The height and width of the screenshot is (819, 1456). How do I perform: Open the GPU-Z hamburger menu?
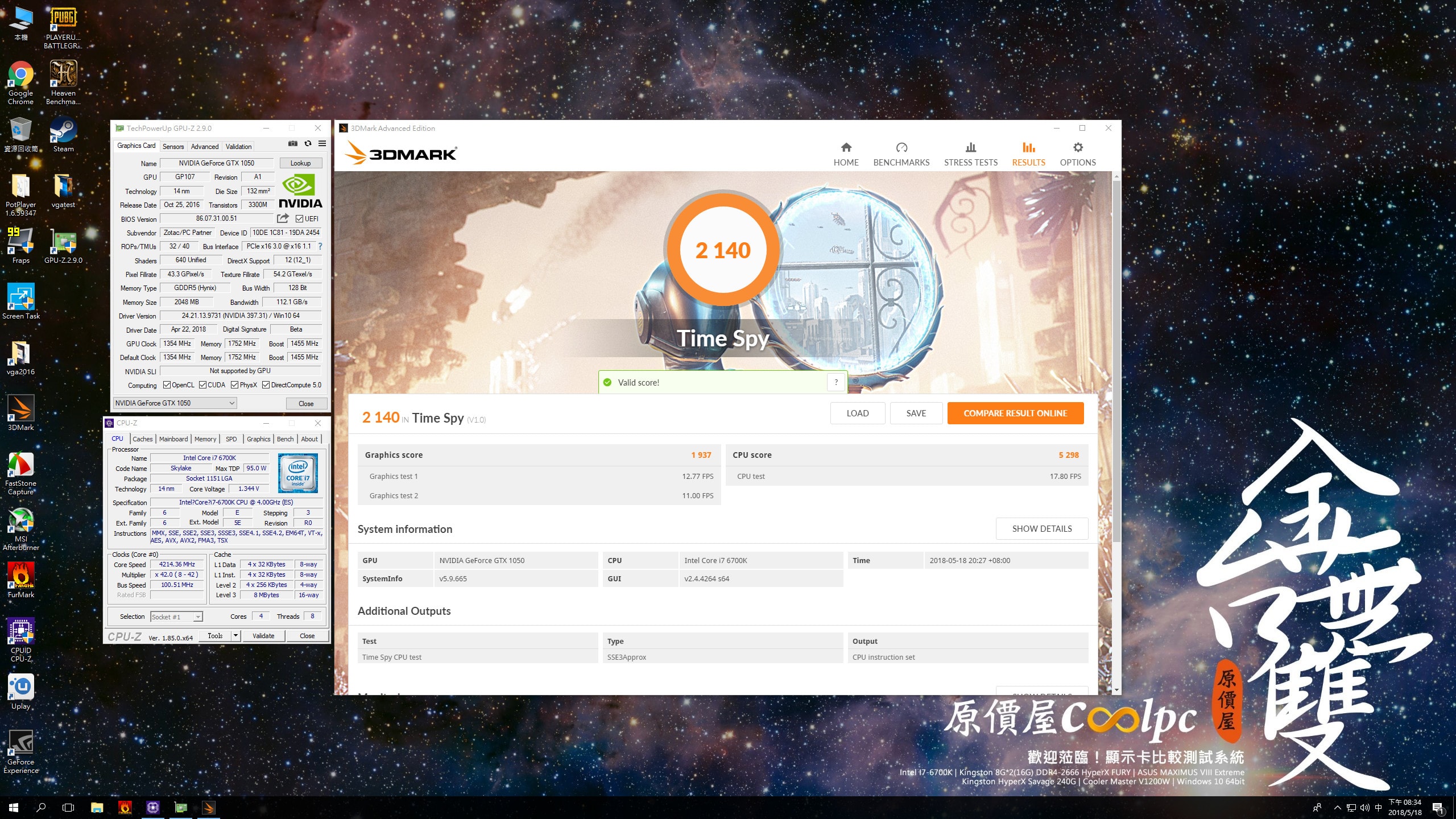[x=322, y=144]
